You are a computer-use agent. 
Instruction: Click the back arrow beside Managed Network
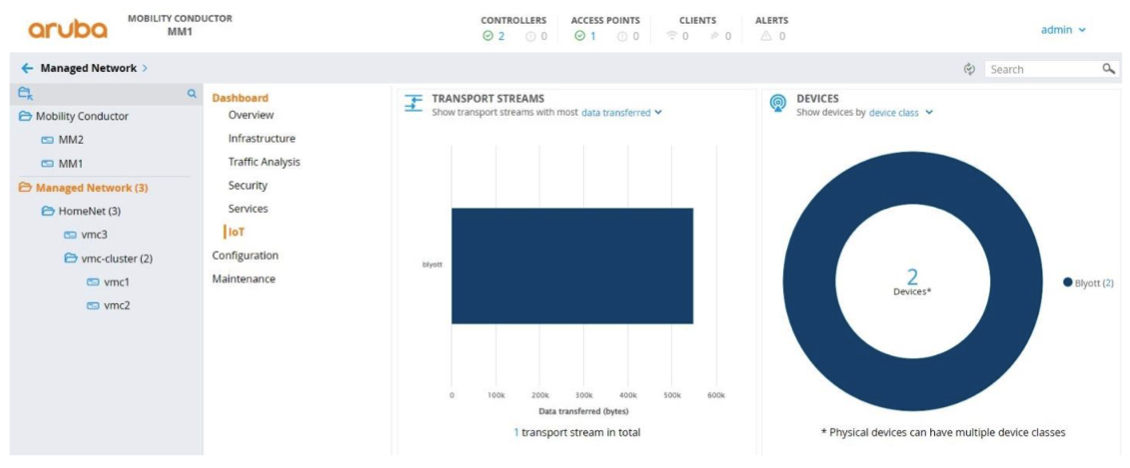(x=27, y=68)
